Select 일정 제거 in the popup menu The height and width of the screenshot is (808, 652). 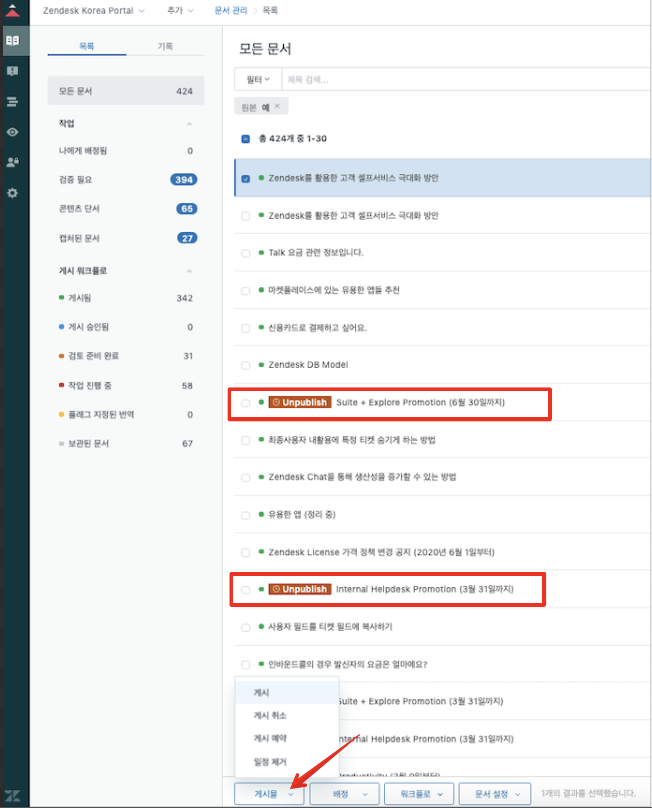(287, 762)
